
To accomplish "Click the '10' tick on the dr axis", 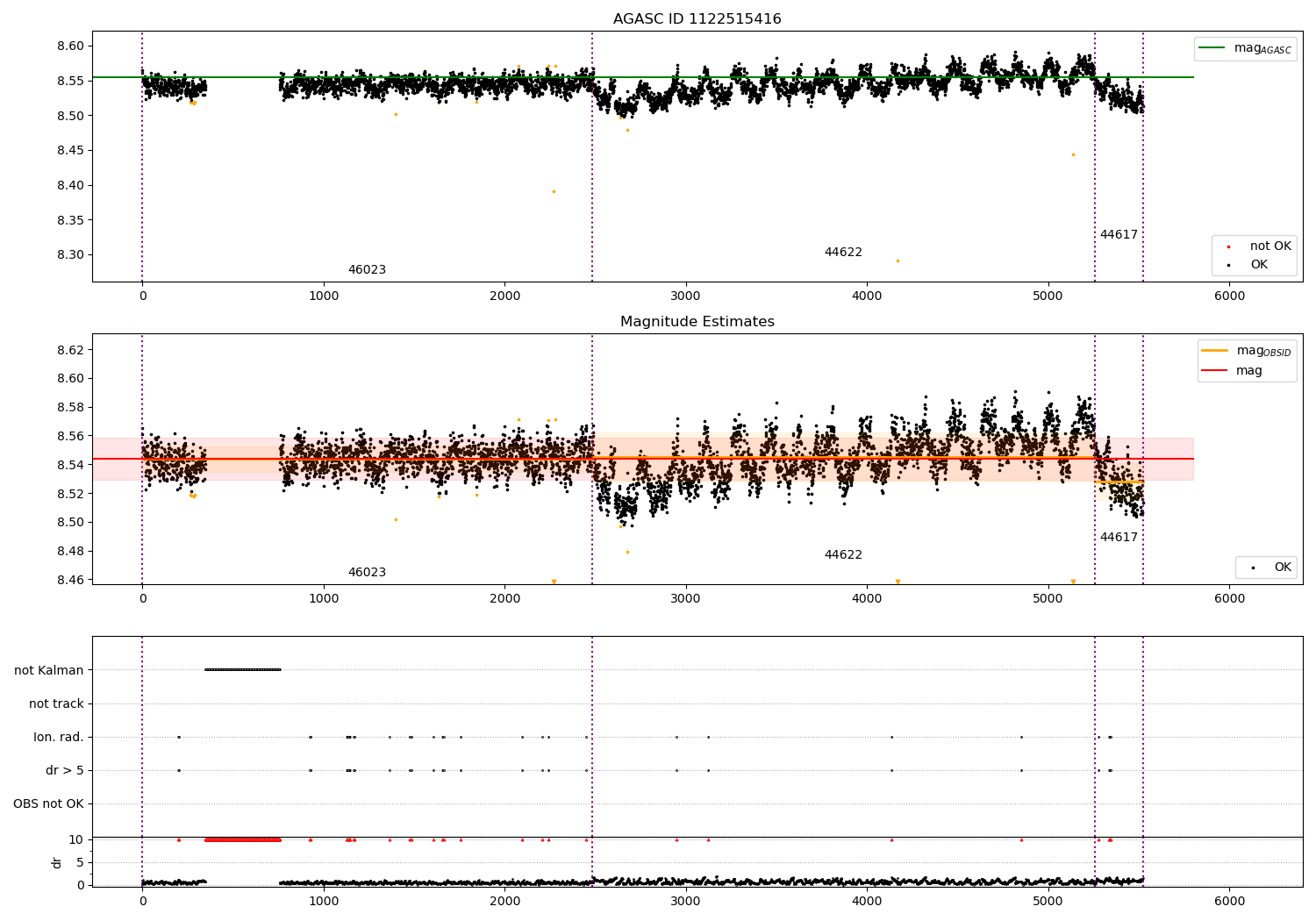I will [77, 839].
